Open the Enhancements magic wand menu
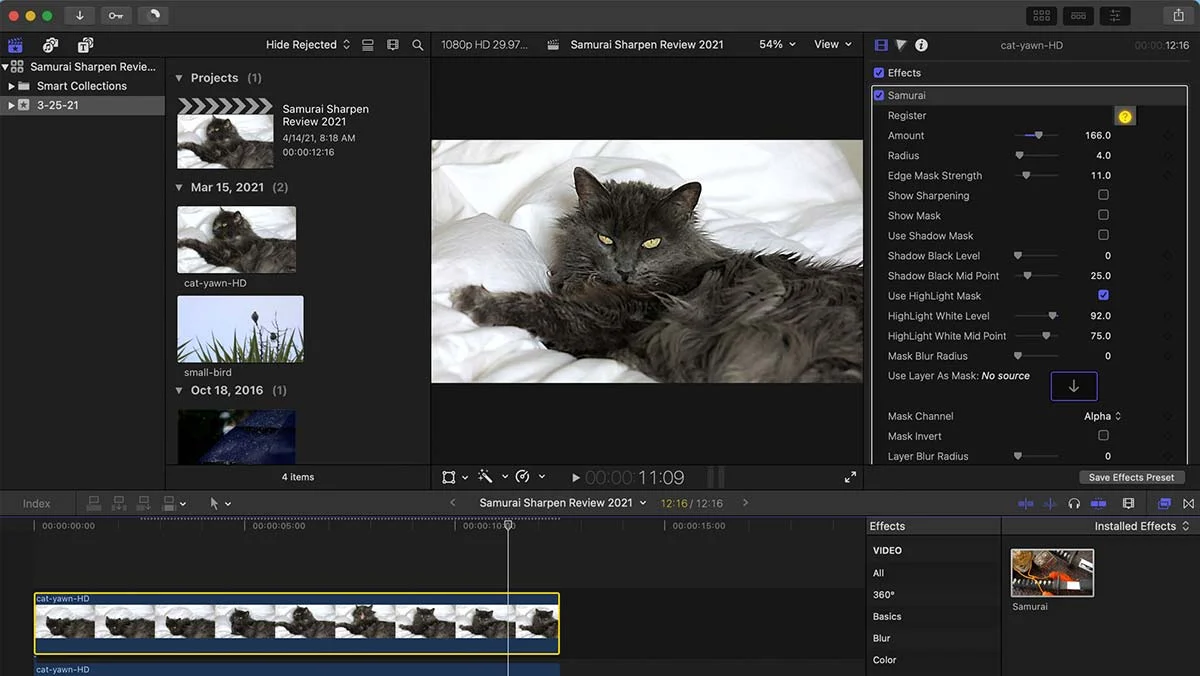 pyautogui.click(x=487, y=477)
